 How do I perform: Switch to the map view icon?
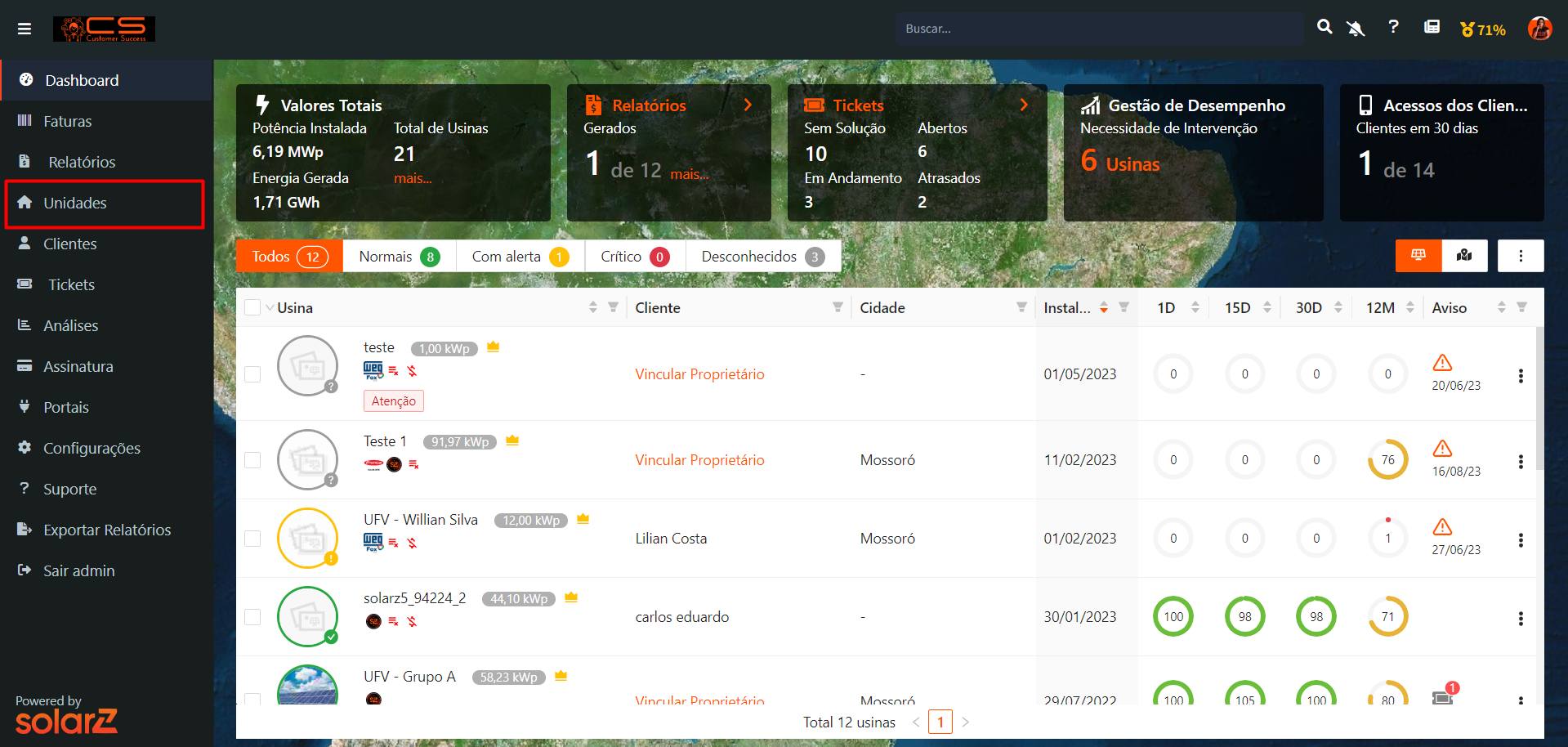point(1464,256)
